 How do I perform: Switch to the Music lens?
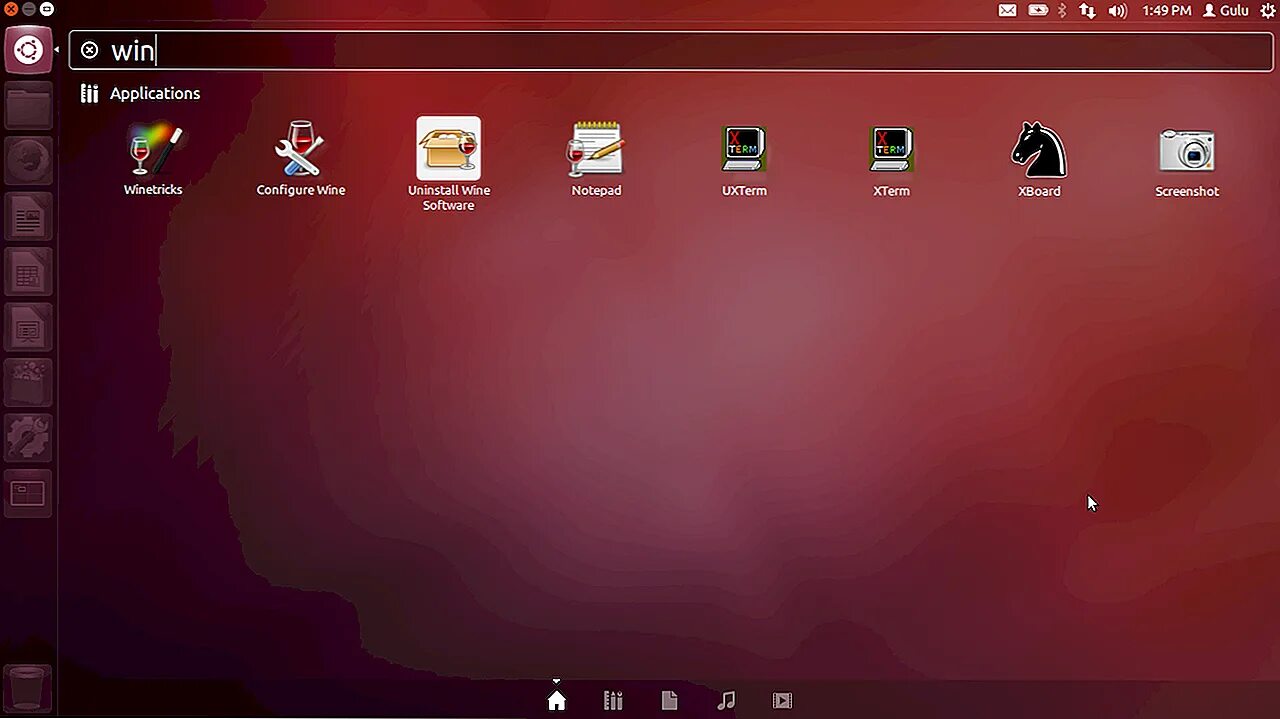[726, 701]
